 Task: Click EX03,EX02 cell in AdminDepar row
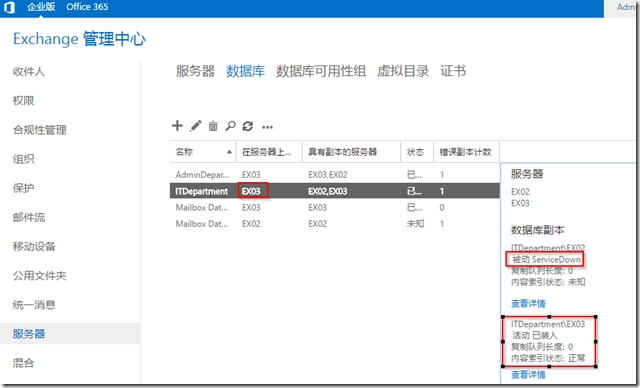[328, 175]
